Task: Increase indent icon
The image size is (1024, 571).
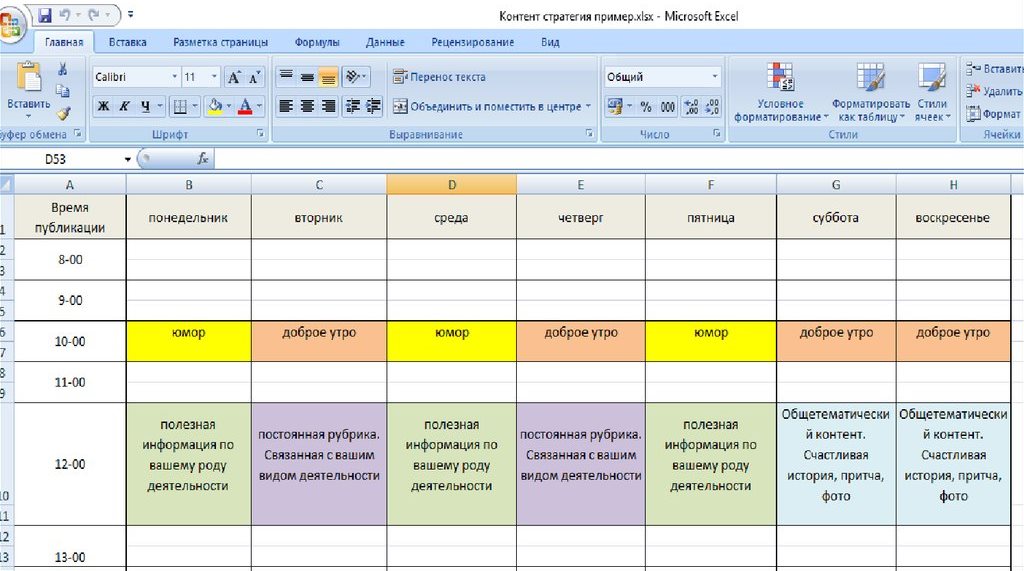Action: point(374,106)
